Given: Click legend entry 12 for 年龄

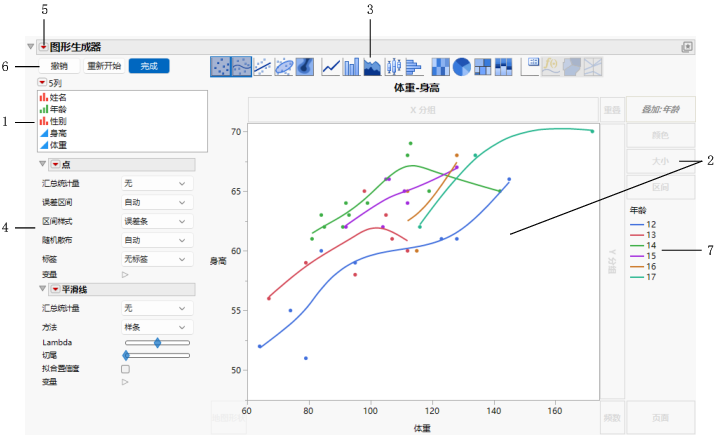Looking at the screenshot, I should click(x=643, y=225).
